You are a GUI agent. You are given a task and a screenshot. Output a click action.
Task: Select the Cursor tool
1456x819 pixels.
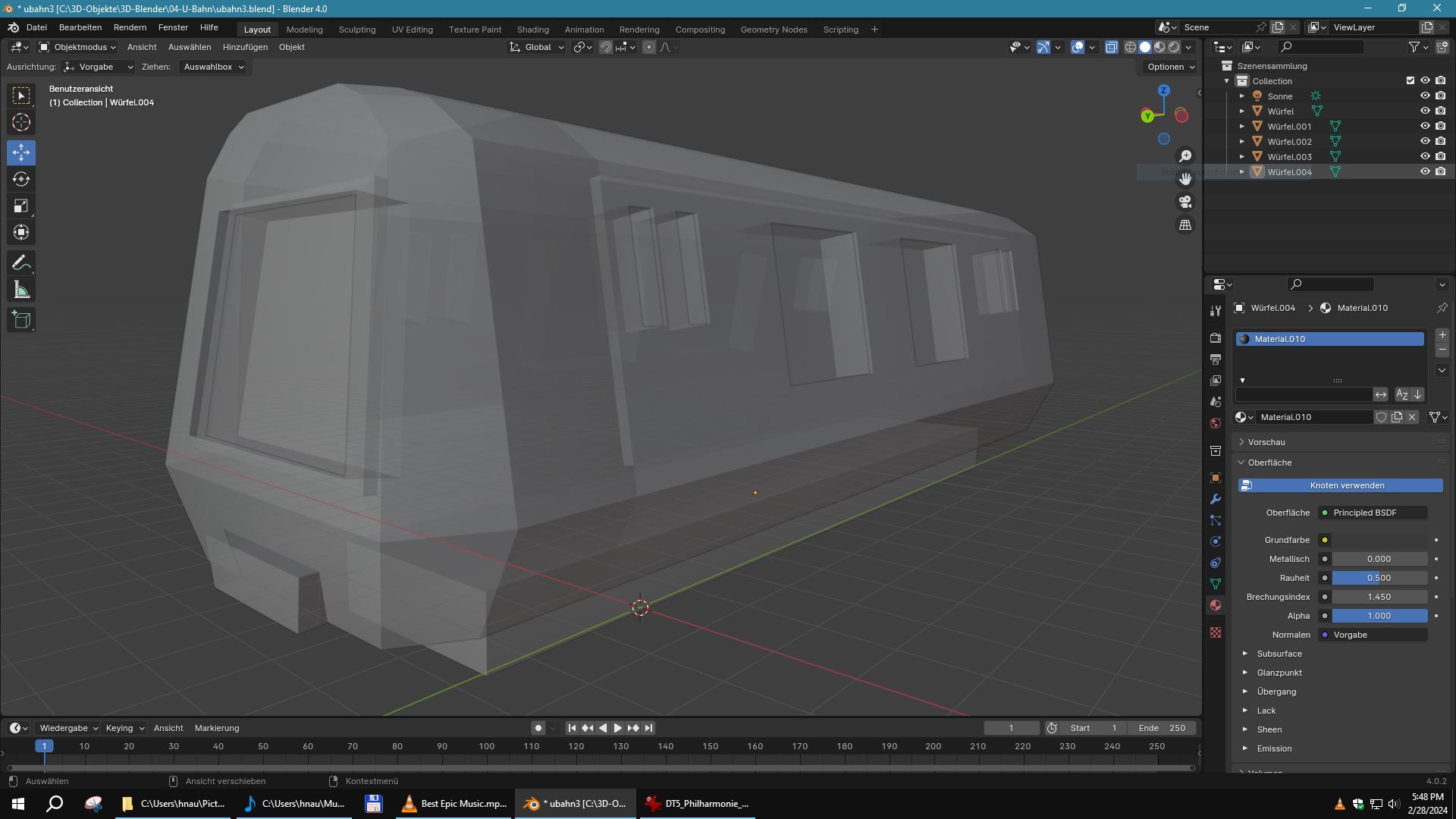point(21,122)
